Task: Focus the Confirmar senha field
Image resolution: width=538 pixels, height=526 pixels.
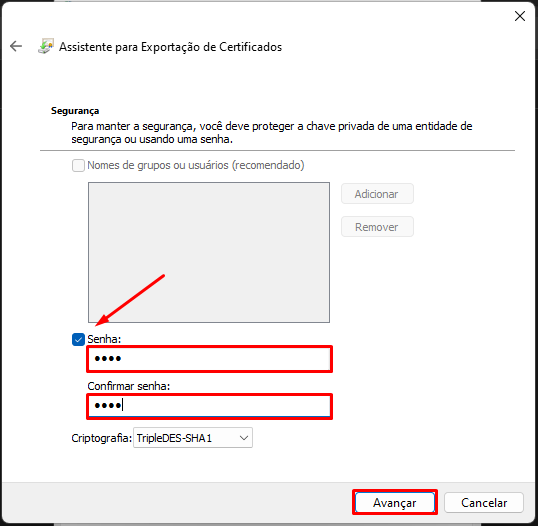Action: coord(209,406)
